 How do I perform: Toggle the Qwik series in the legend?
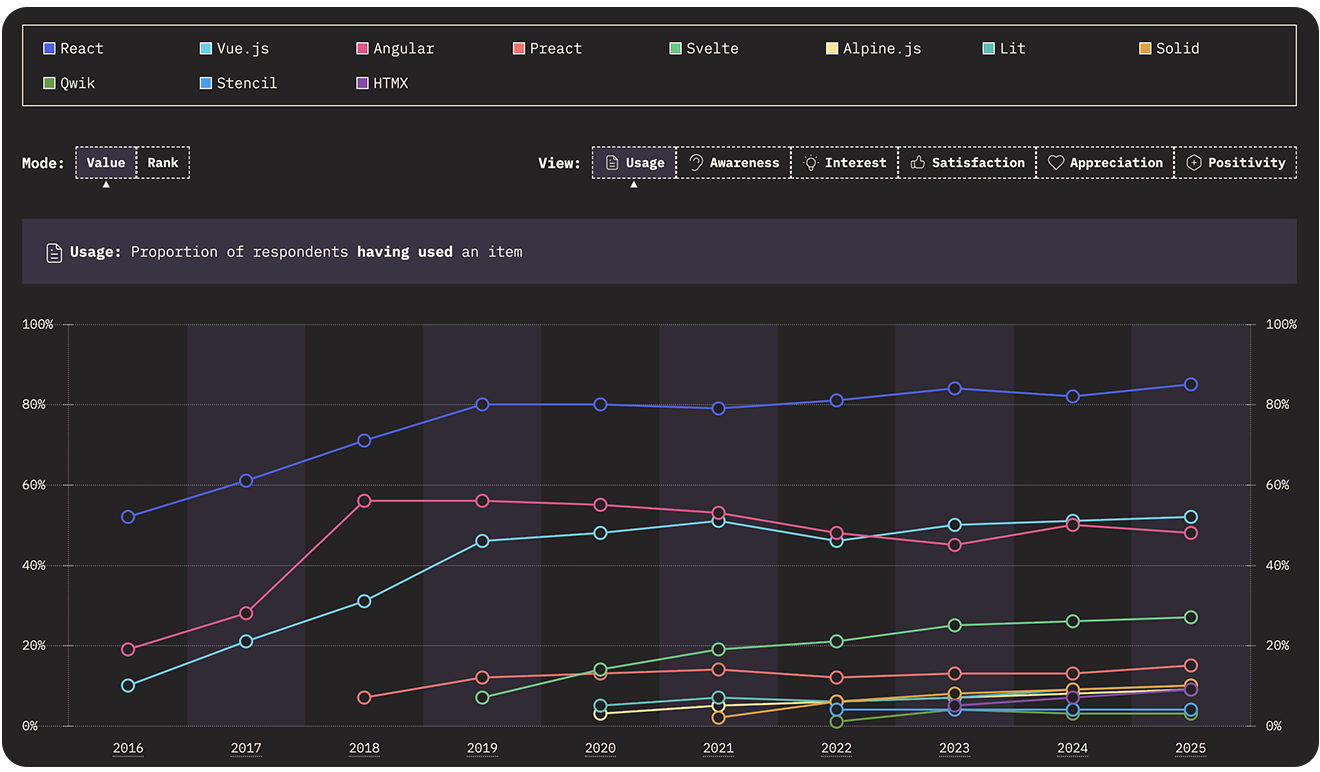[69, 83]
